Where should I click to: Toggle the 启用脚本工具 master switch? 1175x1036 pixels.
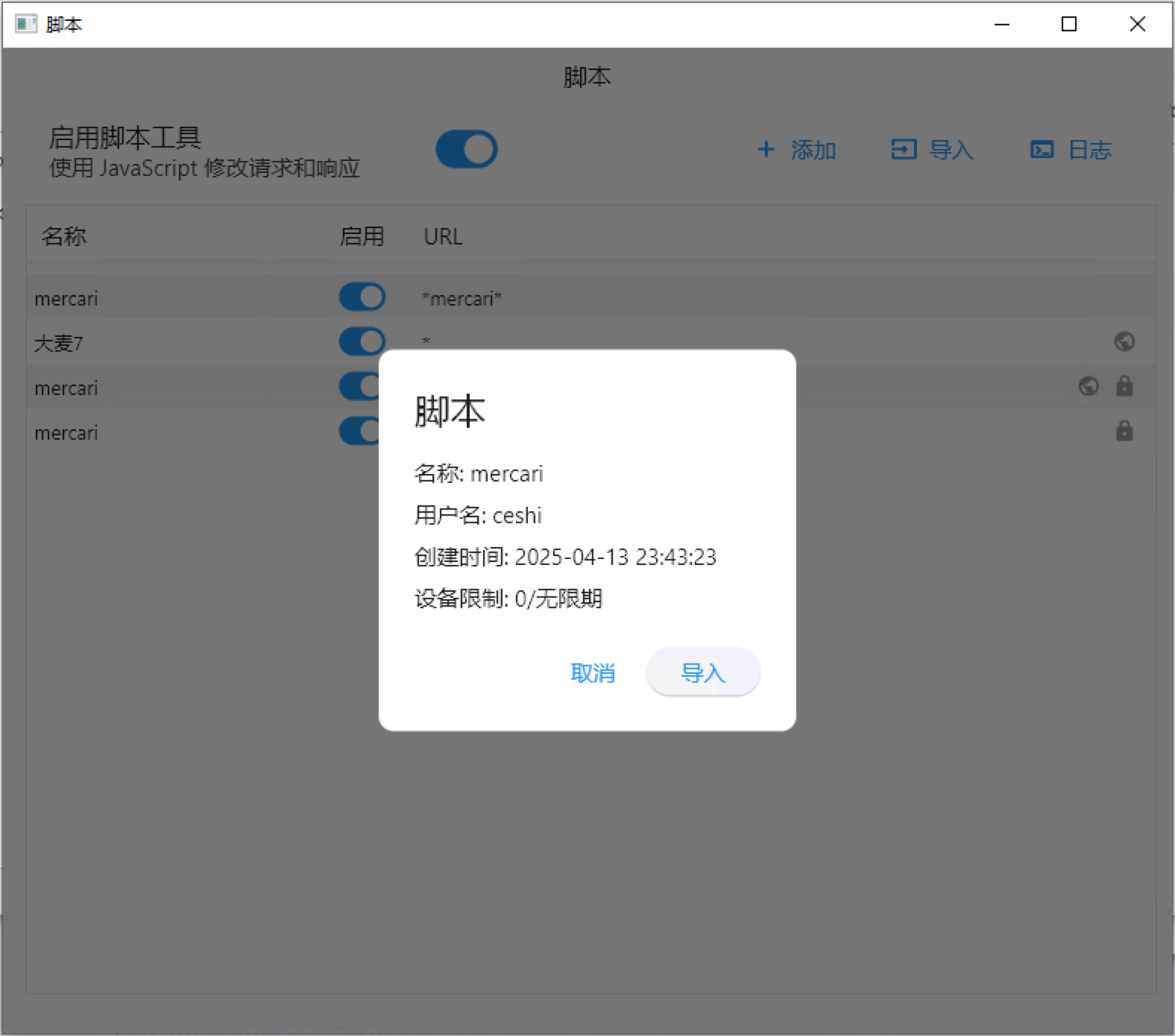pyautogui.click(x=467, y=149)
